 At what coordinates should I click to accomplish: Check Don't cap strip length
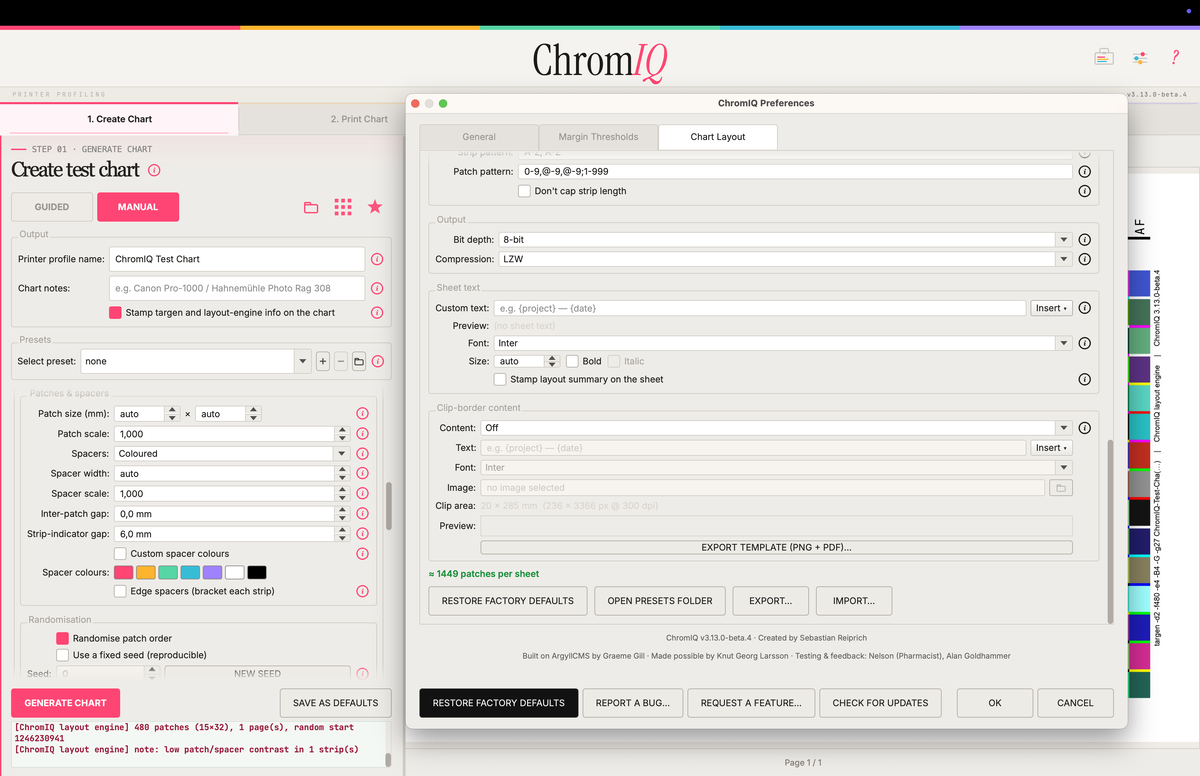524,191
